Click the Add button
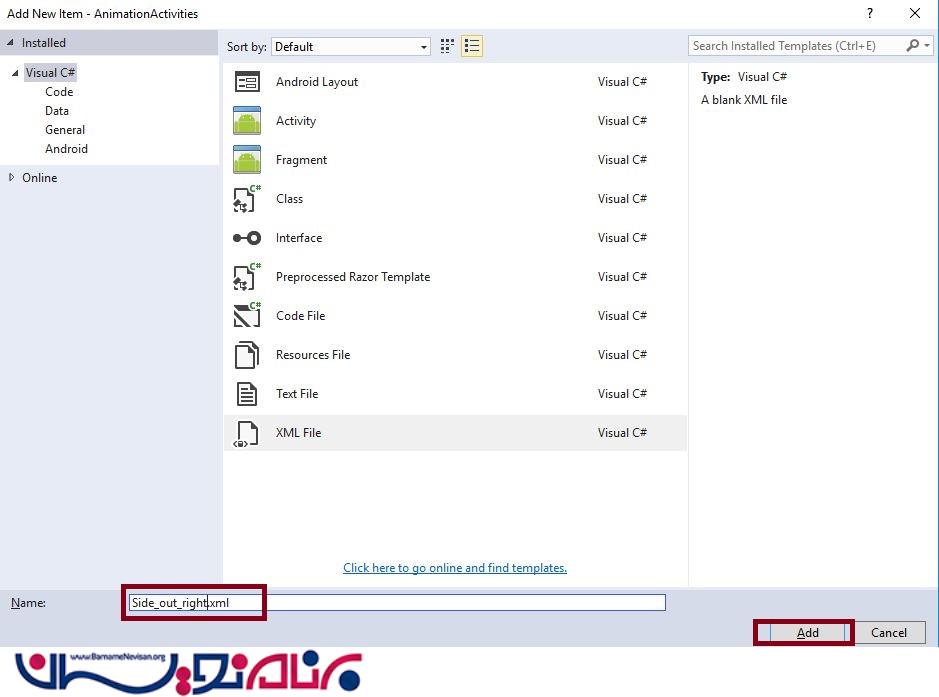The height and width of the screenshot is (697, 939). tap(807, 632)
